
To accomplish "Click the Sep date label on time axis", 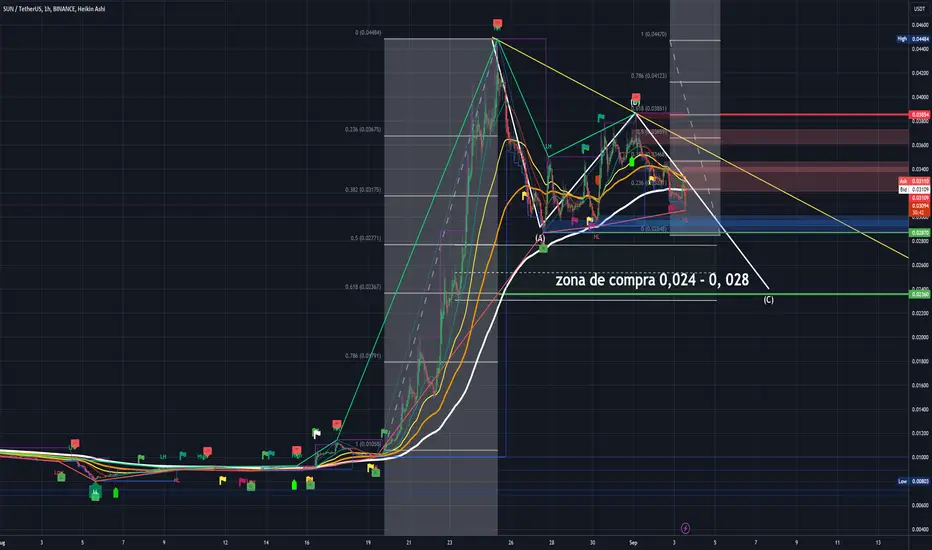I will point(633,542).
